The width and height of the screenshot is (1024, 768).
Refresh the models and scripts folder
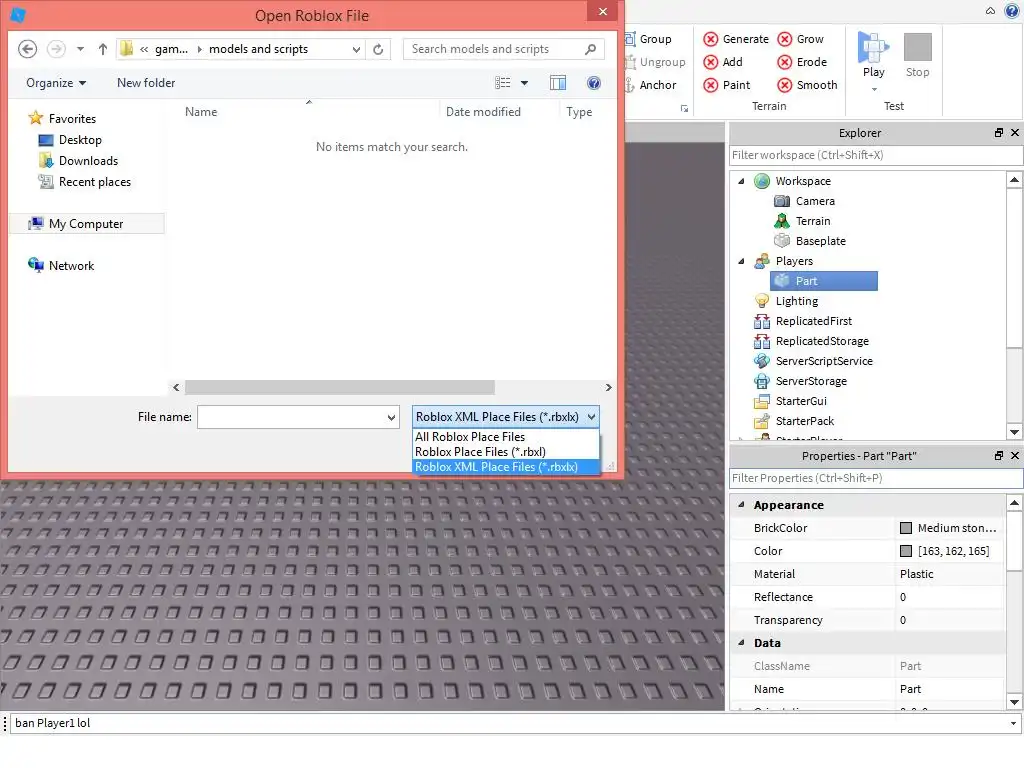[x=378, y=49]
